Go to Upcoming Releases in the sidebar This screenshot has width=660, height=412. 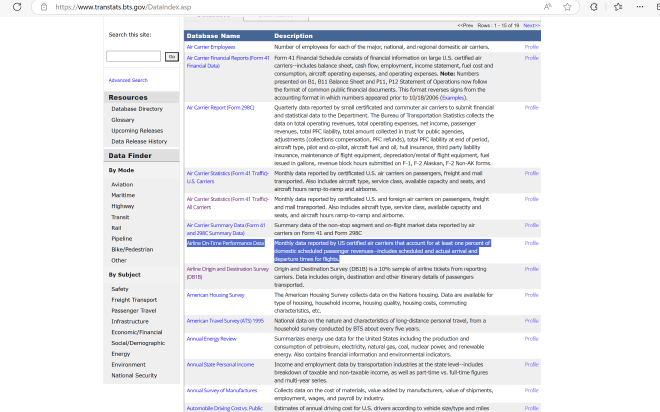coord(139,130)
